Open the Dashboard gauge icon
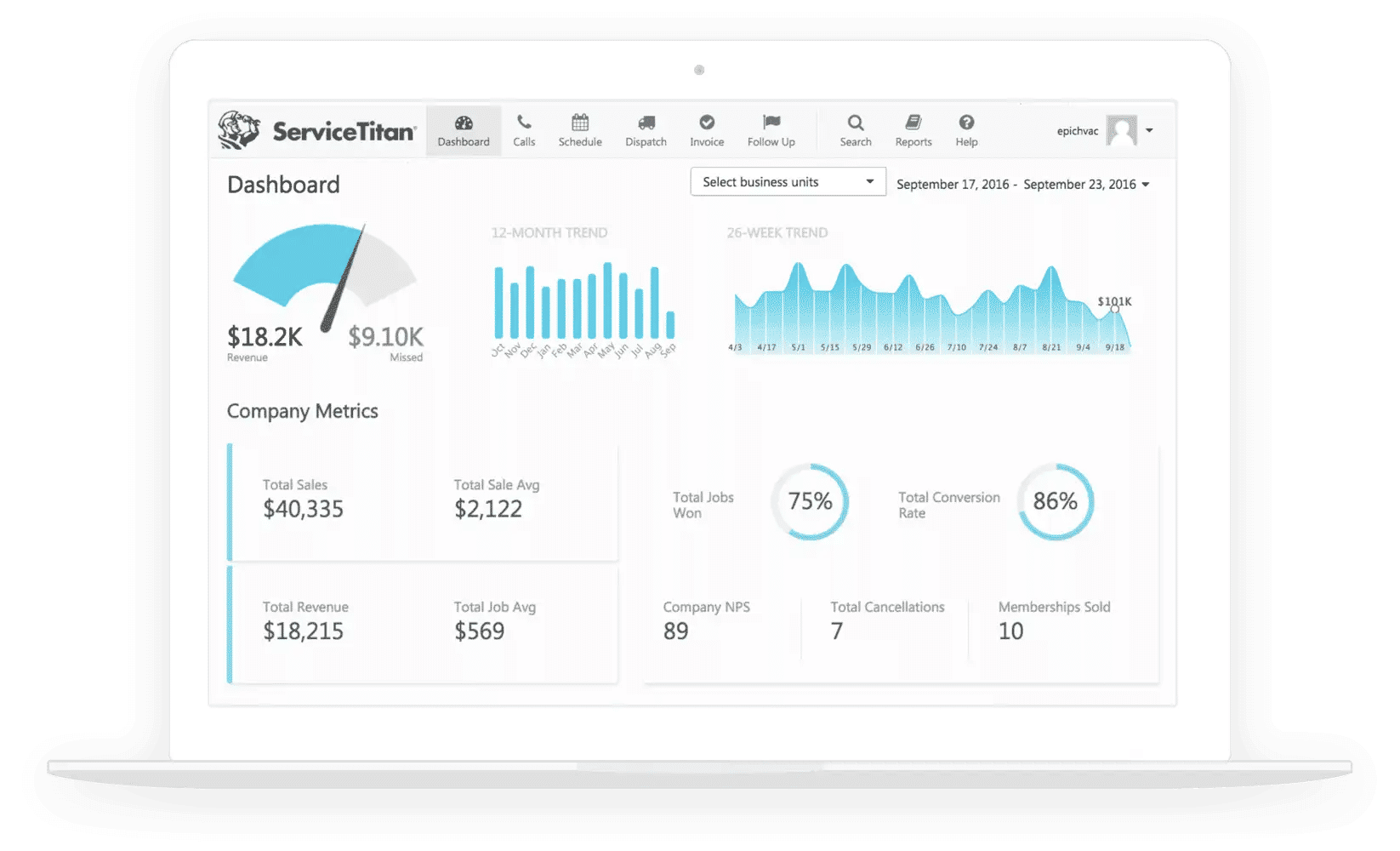 click(464, 123)
